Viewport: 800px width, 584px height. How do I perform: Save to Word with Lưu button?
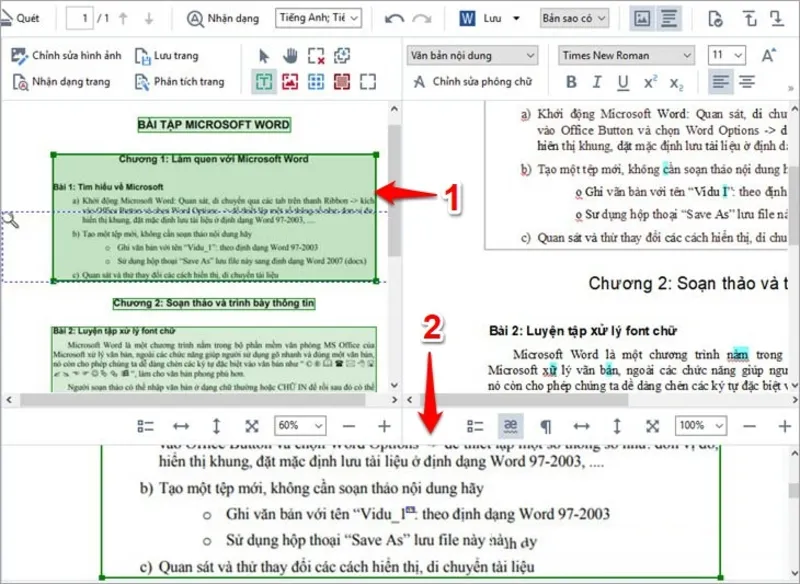[x=481, y=18]
